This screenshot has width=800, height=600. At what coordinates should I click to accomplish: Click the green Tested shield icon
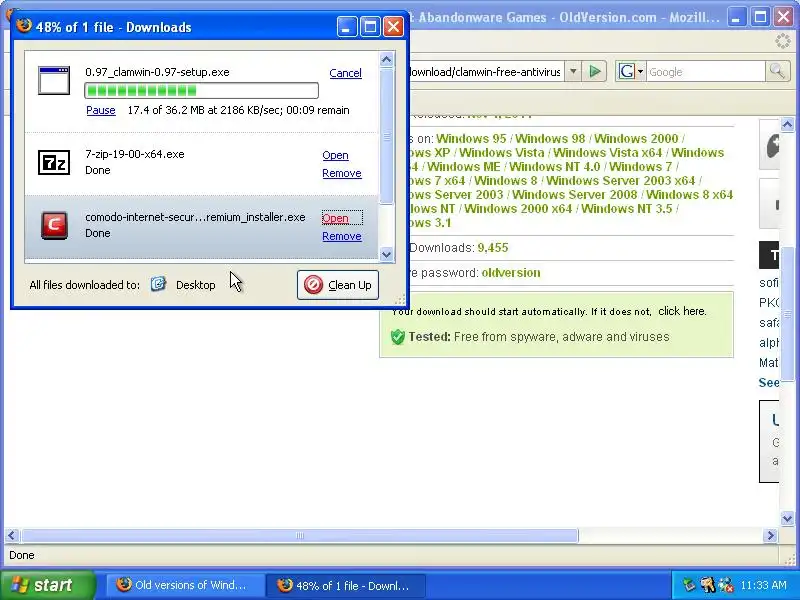(397, 337)
